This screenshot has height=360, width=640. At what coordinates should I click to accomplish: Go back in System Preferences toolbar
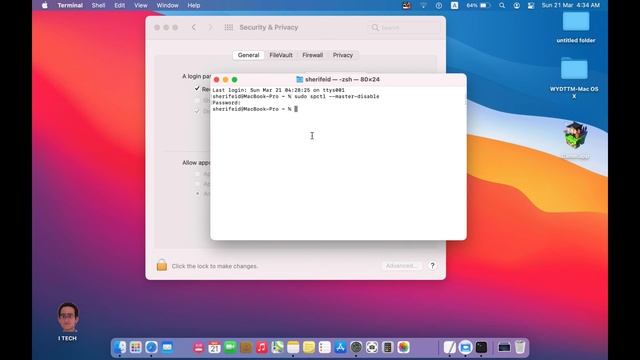click(x=194, y=27)
